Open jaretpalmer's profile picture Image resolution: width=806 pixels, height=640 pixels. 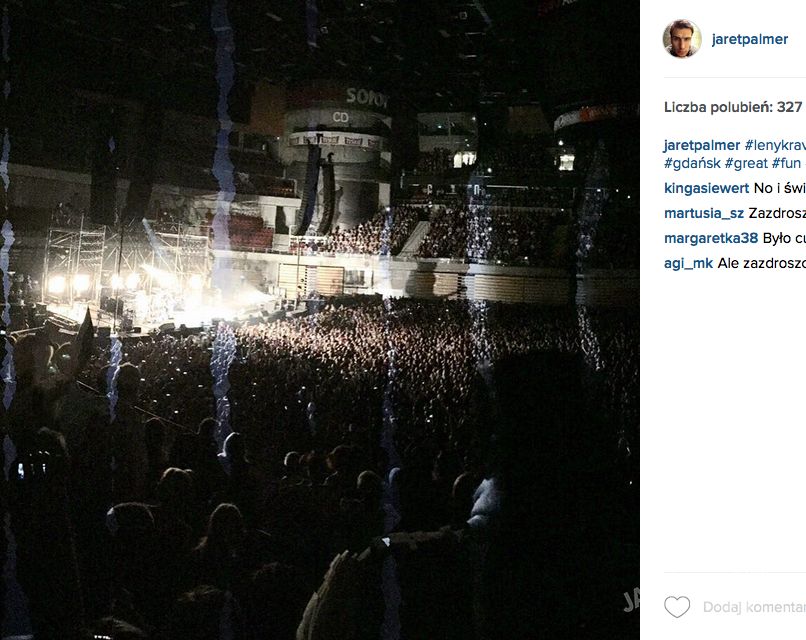click(x=682, y=39)
